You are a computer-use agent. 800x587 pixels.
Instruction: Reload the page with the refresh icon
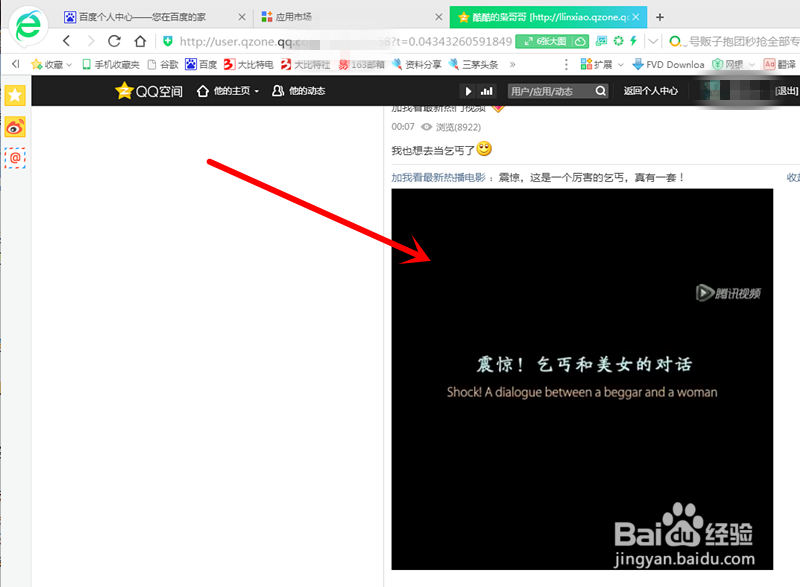coord(114,41)
